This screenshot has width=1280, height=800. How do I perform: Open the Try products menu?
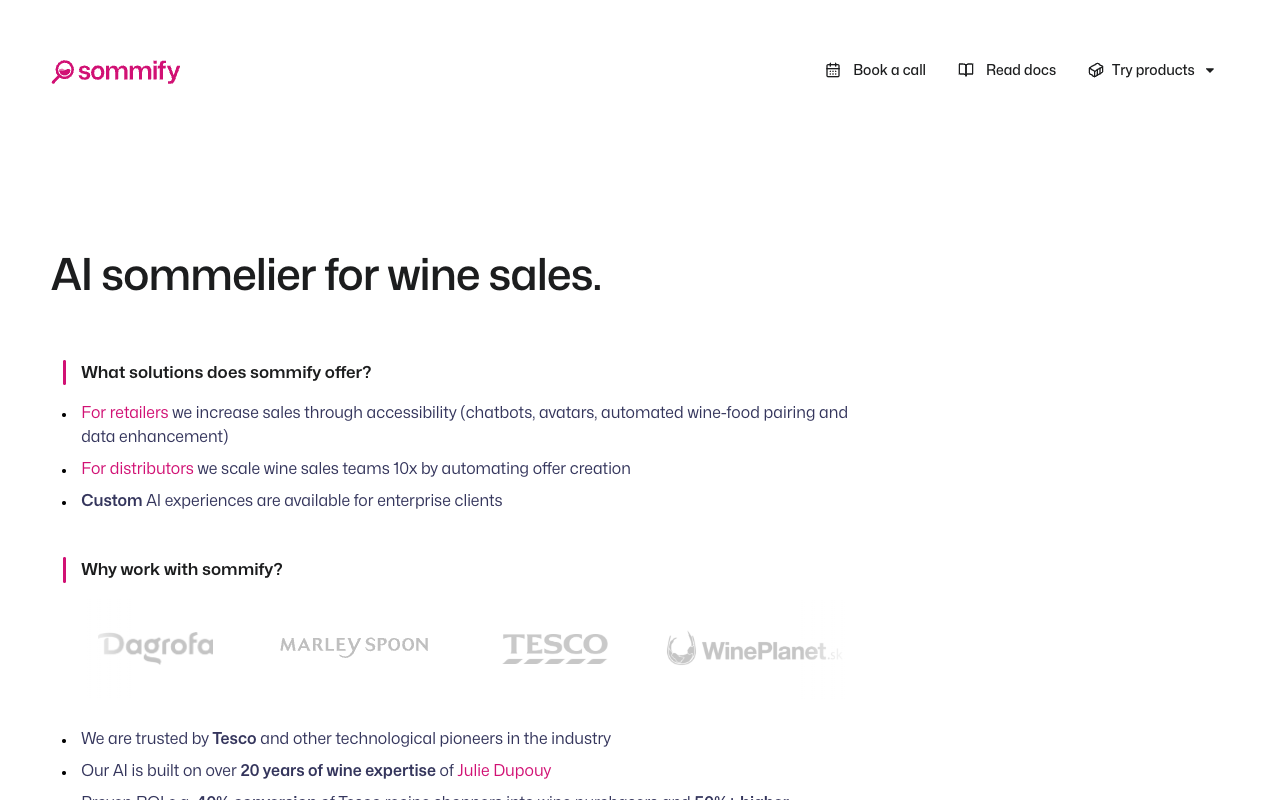pos(1152,70)
